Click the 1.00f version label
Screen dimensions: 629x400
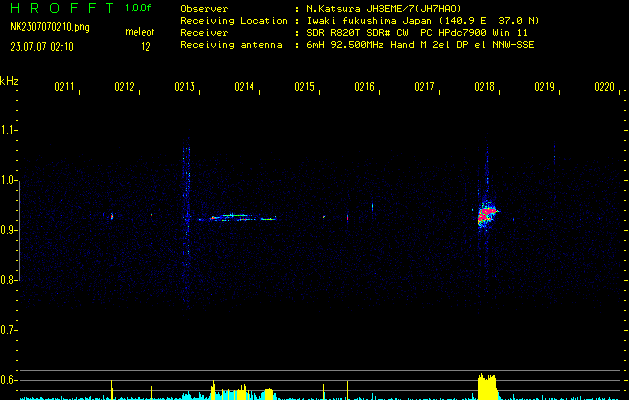pyautogui.click(x=140, y=8)
